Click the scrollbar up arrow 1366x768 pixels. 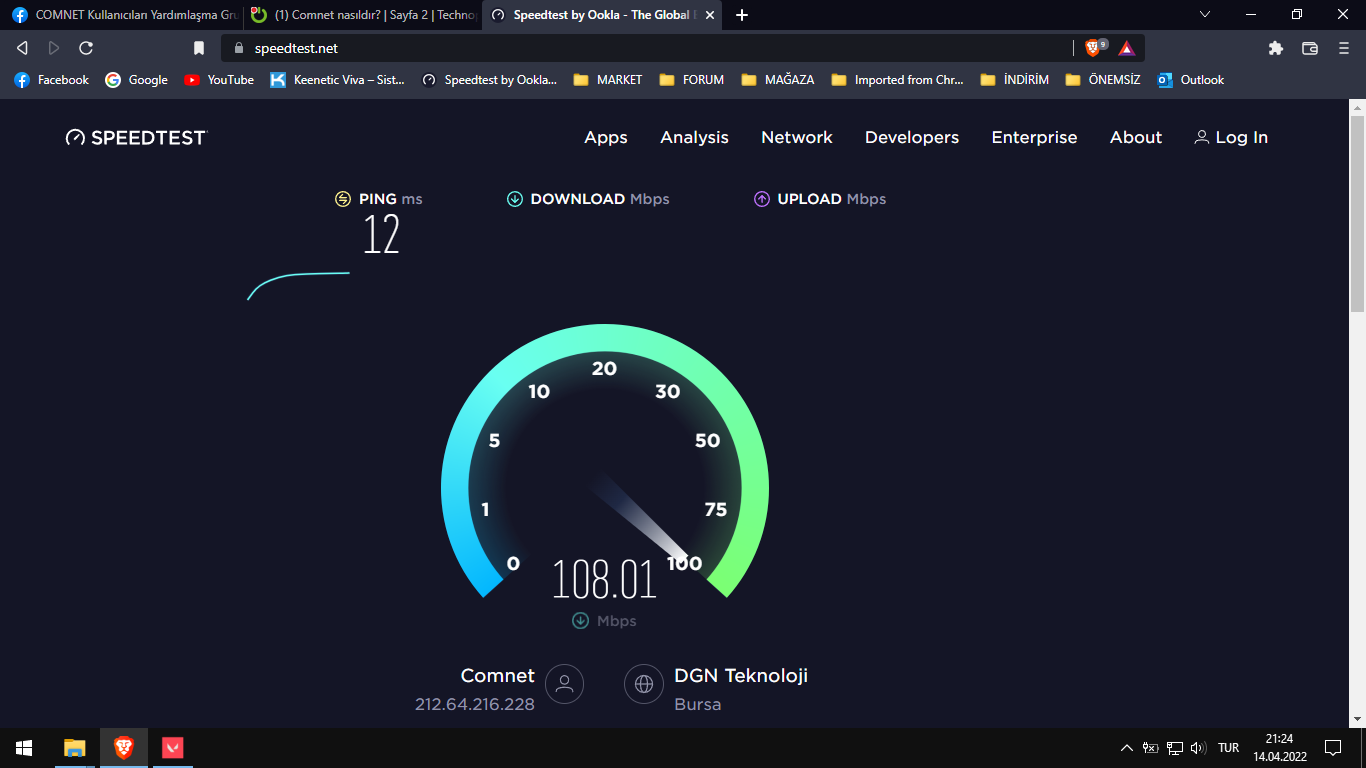pos(1357,106)
